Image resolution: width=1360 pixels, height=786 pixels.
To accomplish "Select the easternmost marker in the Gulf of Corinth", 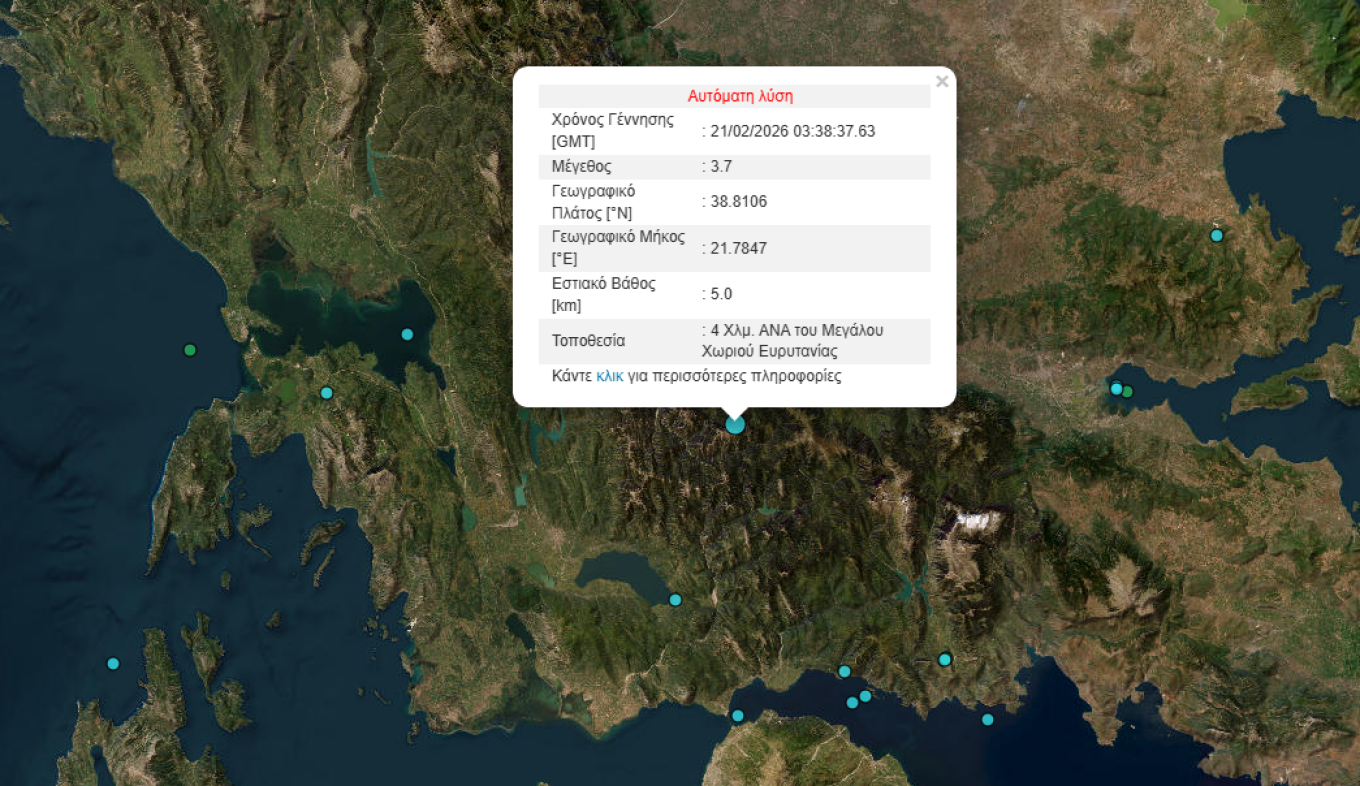I will [988, 717].
